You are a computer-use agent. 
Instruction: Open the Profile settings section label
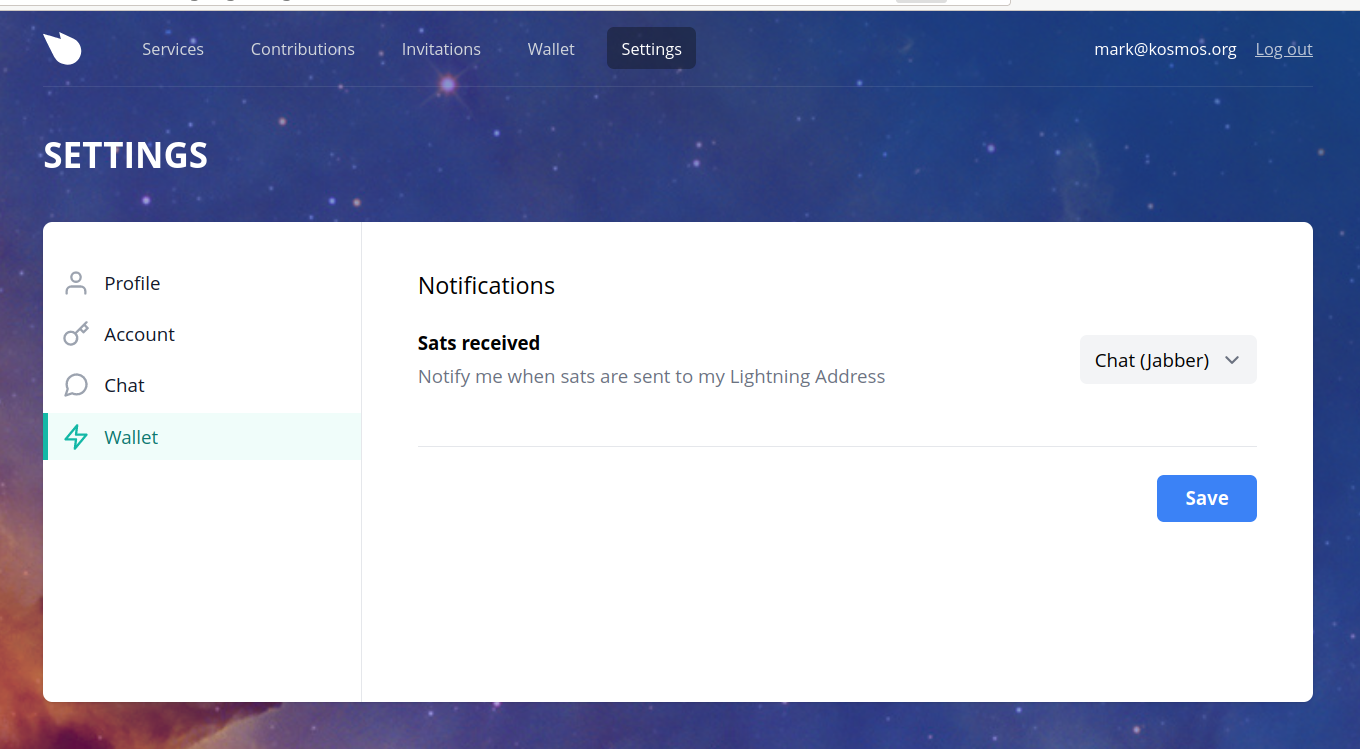[x=132, y=284]
